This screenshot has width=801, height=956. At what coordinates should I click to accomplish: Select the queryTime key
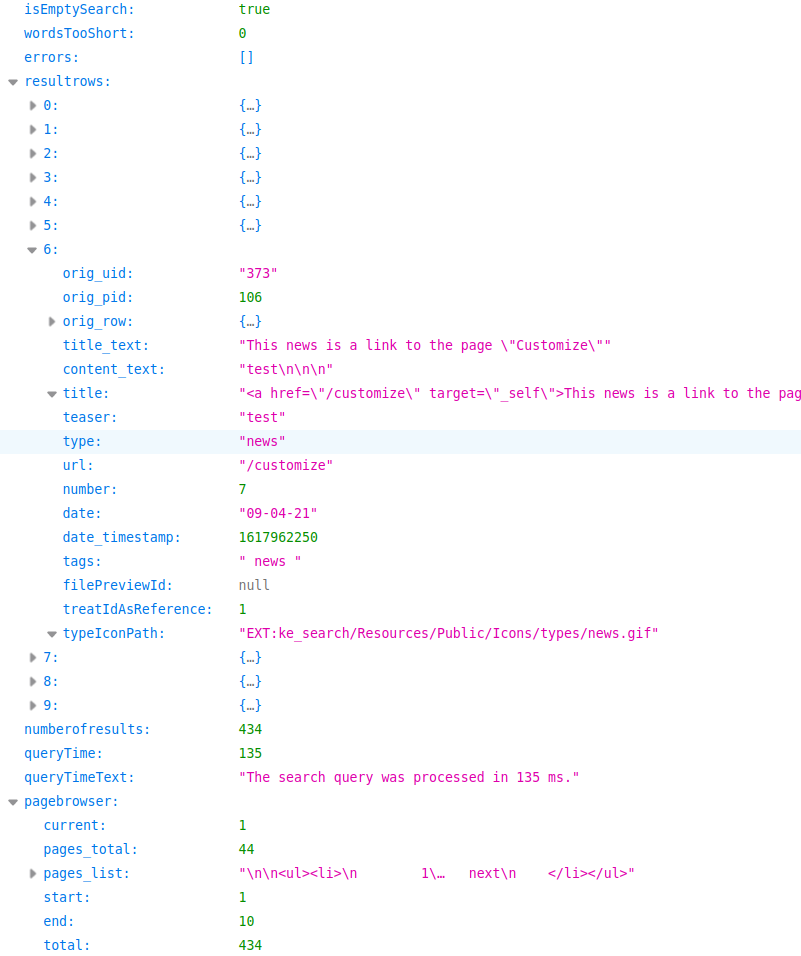click(x=63, y=754)
